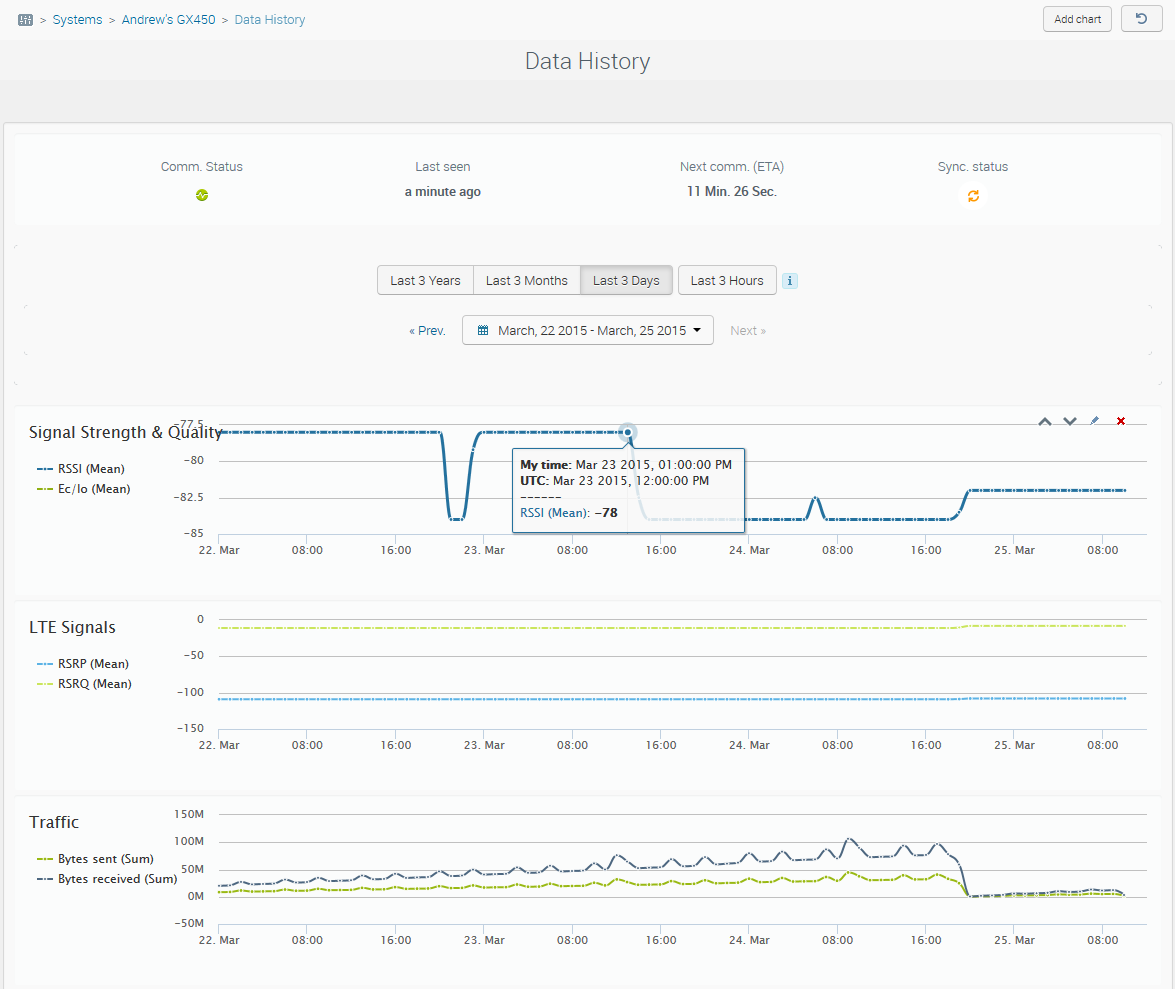Viewport: 1175px width, 989px height.
Task: Delete the Signal Strength chart via red X
Action: (1120, 421)
